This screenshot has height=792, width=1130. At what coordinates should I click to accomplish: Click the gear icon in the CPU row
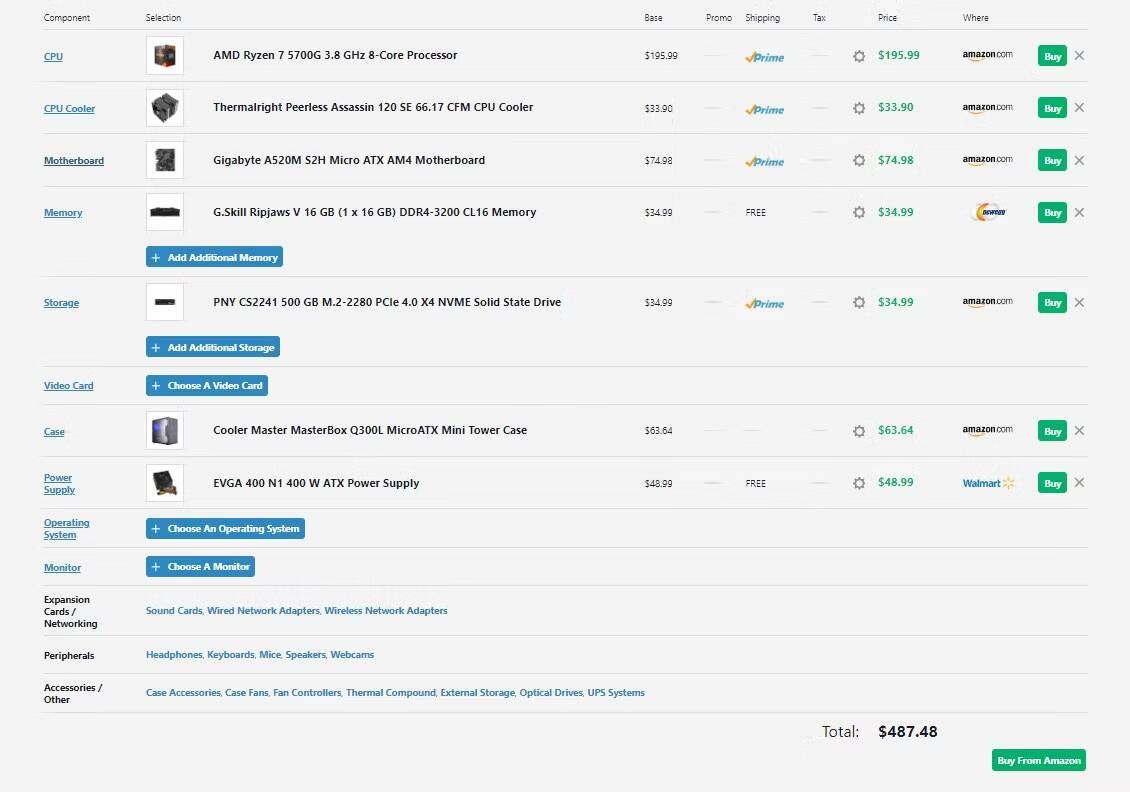(859, 56)
